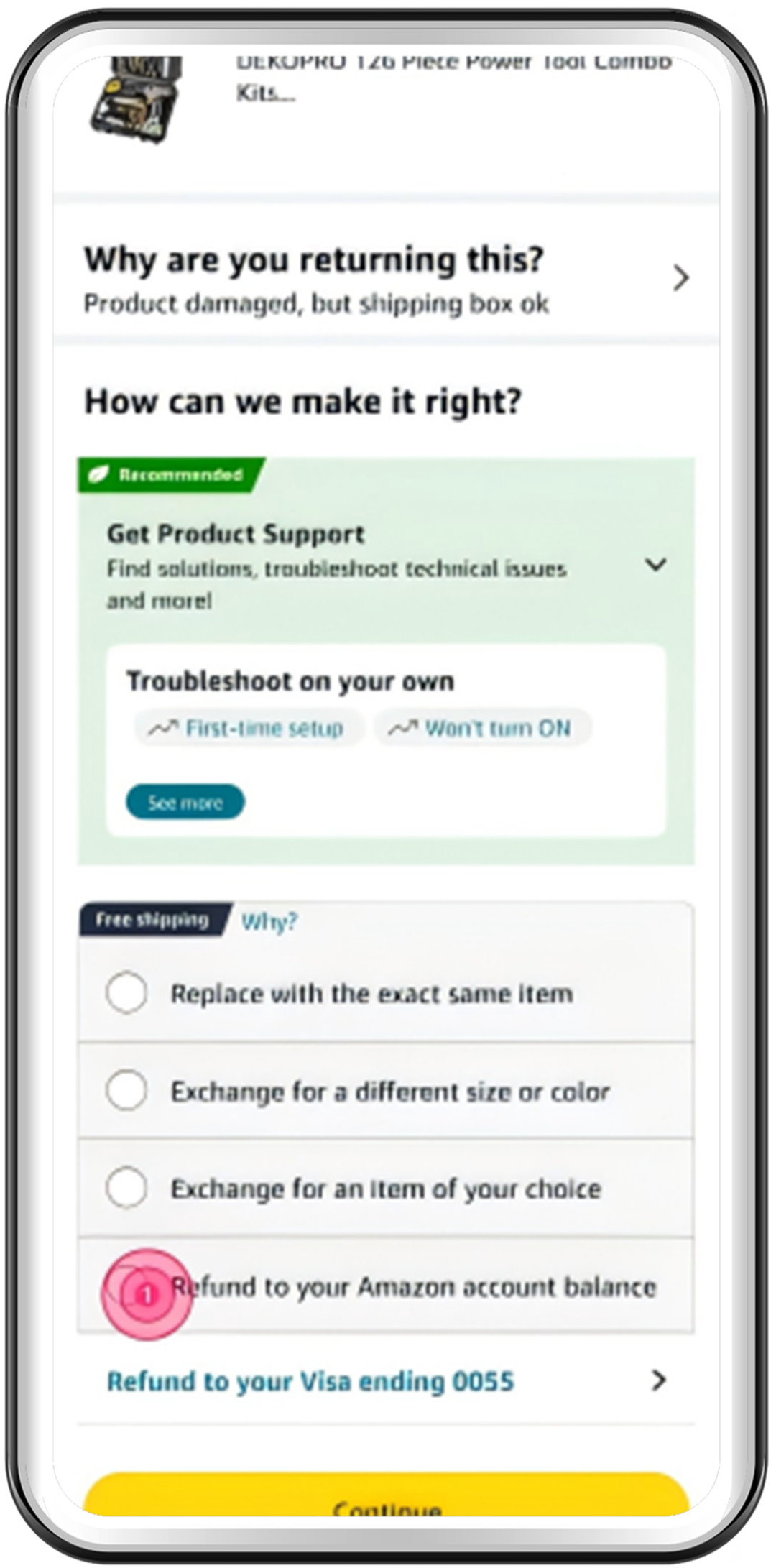Open the "Why are you returning this?" chevron

click(x=680, y=278)
